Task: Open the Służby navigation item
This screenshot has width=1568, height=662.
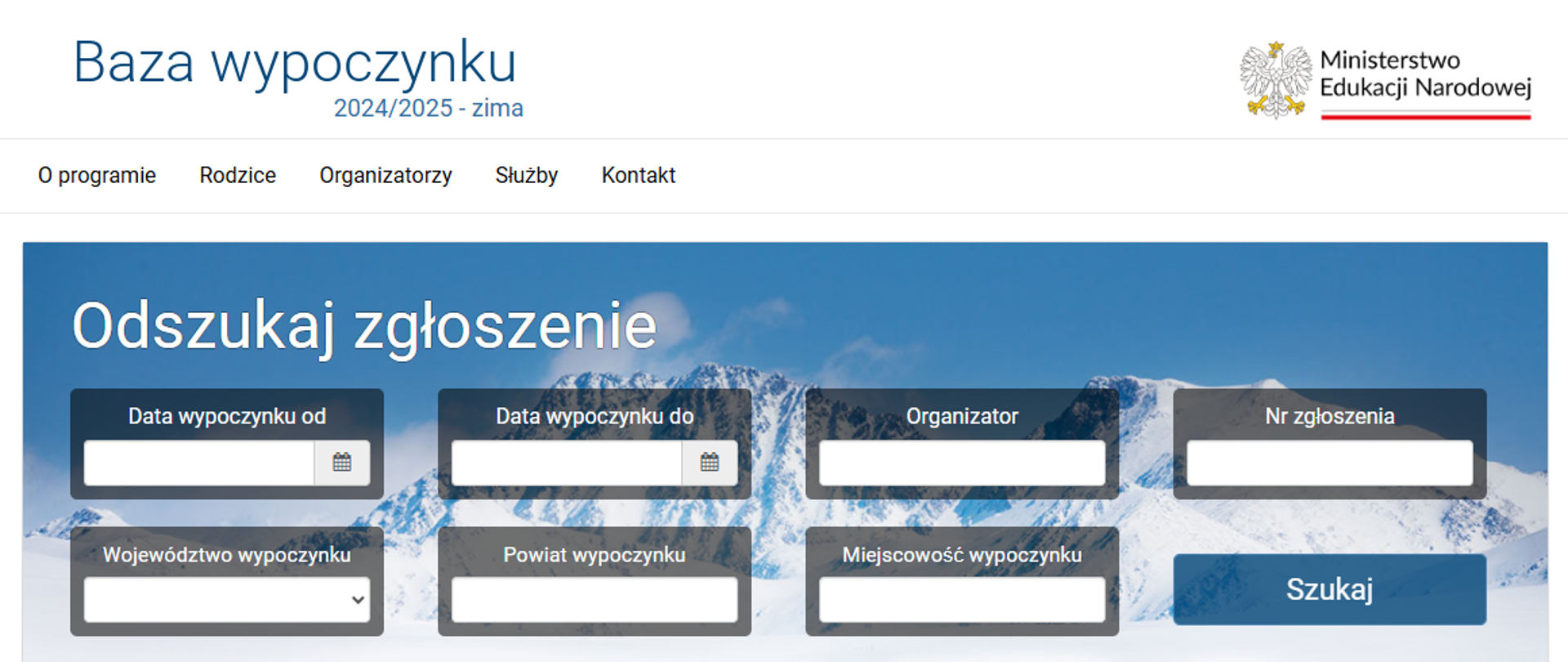Action: coord(526,175)
